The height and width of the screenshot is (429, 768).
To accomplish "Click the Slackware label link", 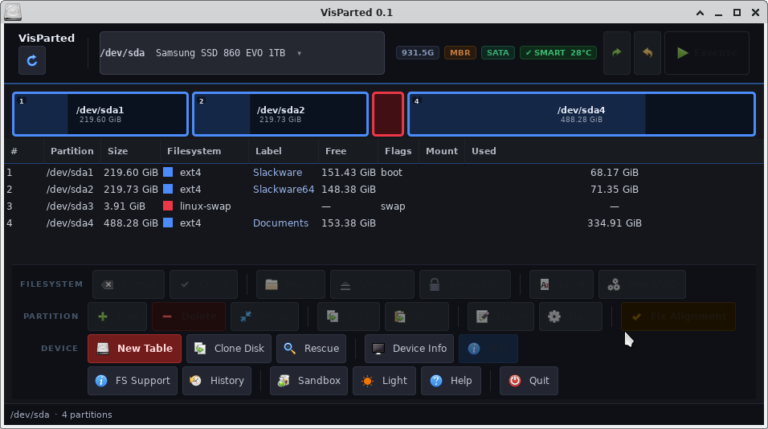I will [x=277, y=172].
